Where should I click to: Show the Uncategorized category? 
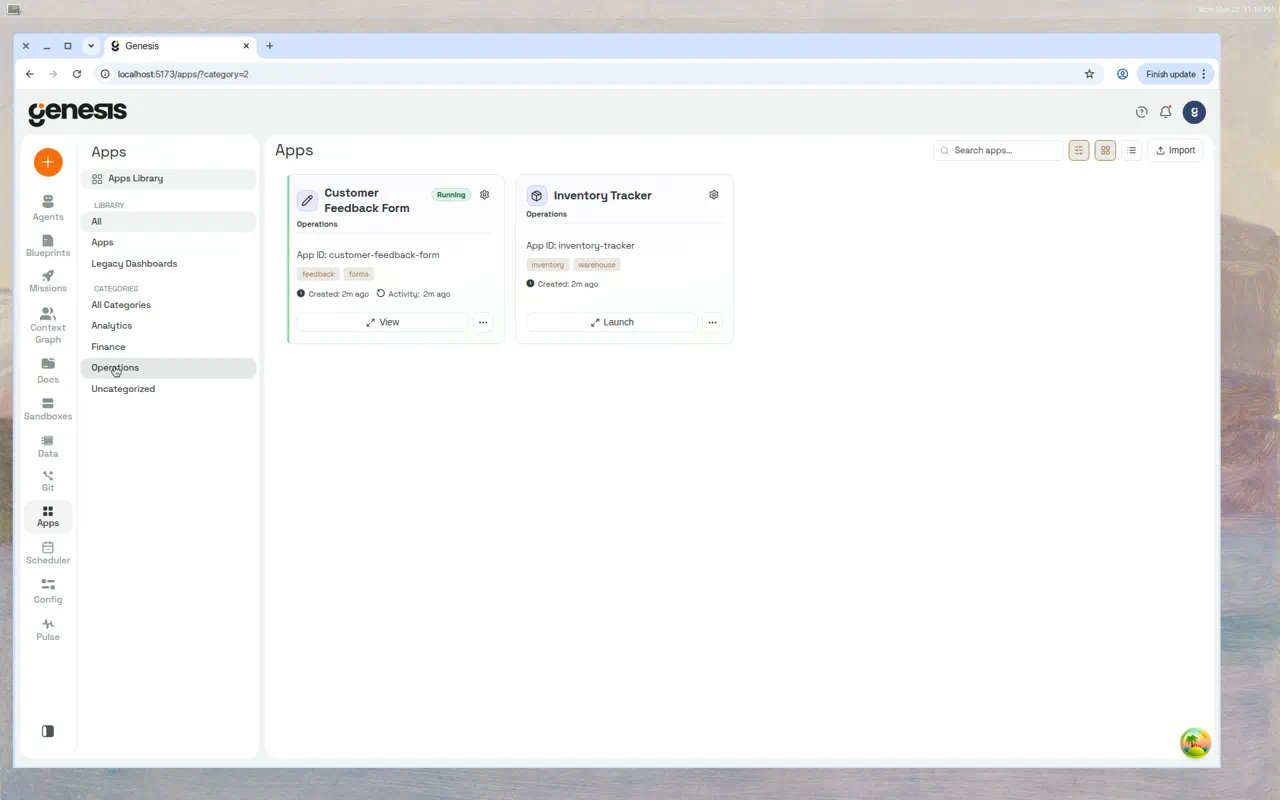click(x=168, y=389)
